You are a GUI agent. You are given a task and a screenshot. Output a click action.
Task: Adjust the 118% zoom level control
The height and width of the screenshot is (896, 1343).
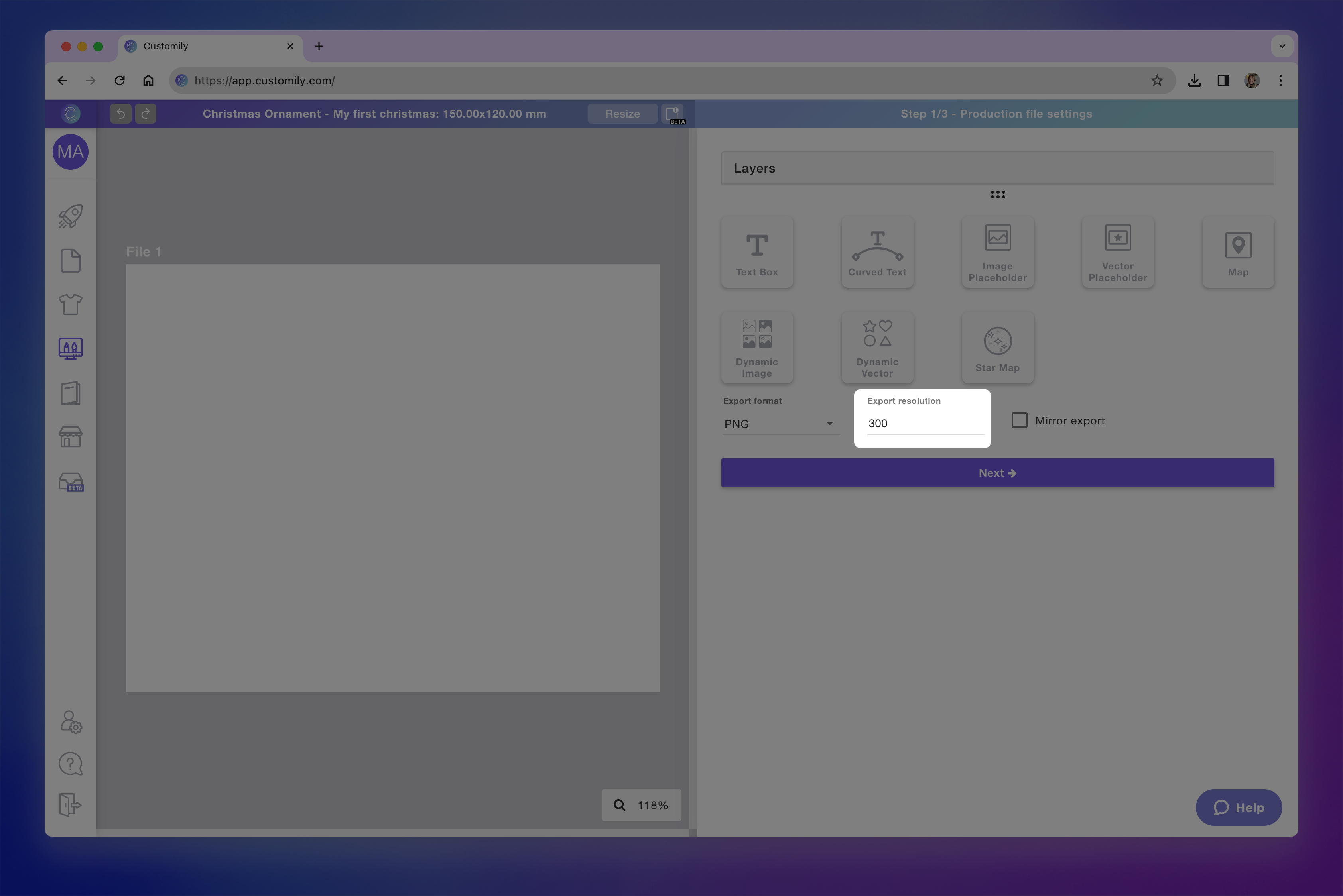pyautogui.click(x=641, y=805)
